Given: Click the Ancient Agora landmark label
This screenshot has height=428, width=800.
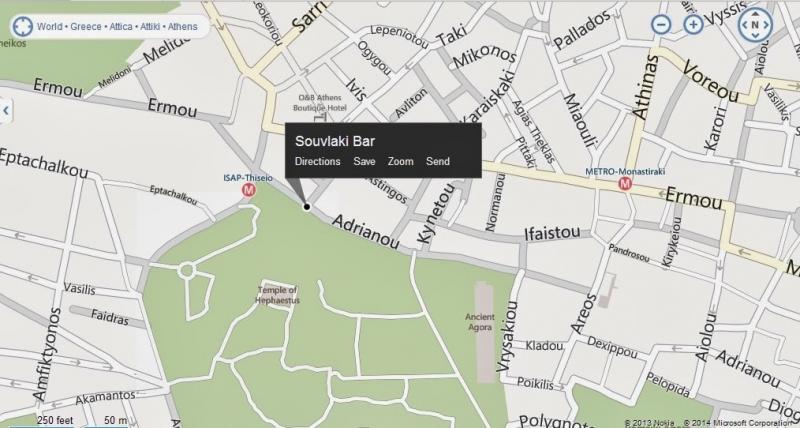Looking at the screenshot, I should point(480,322).
